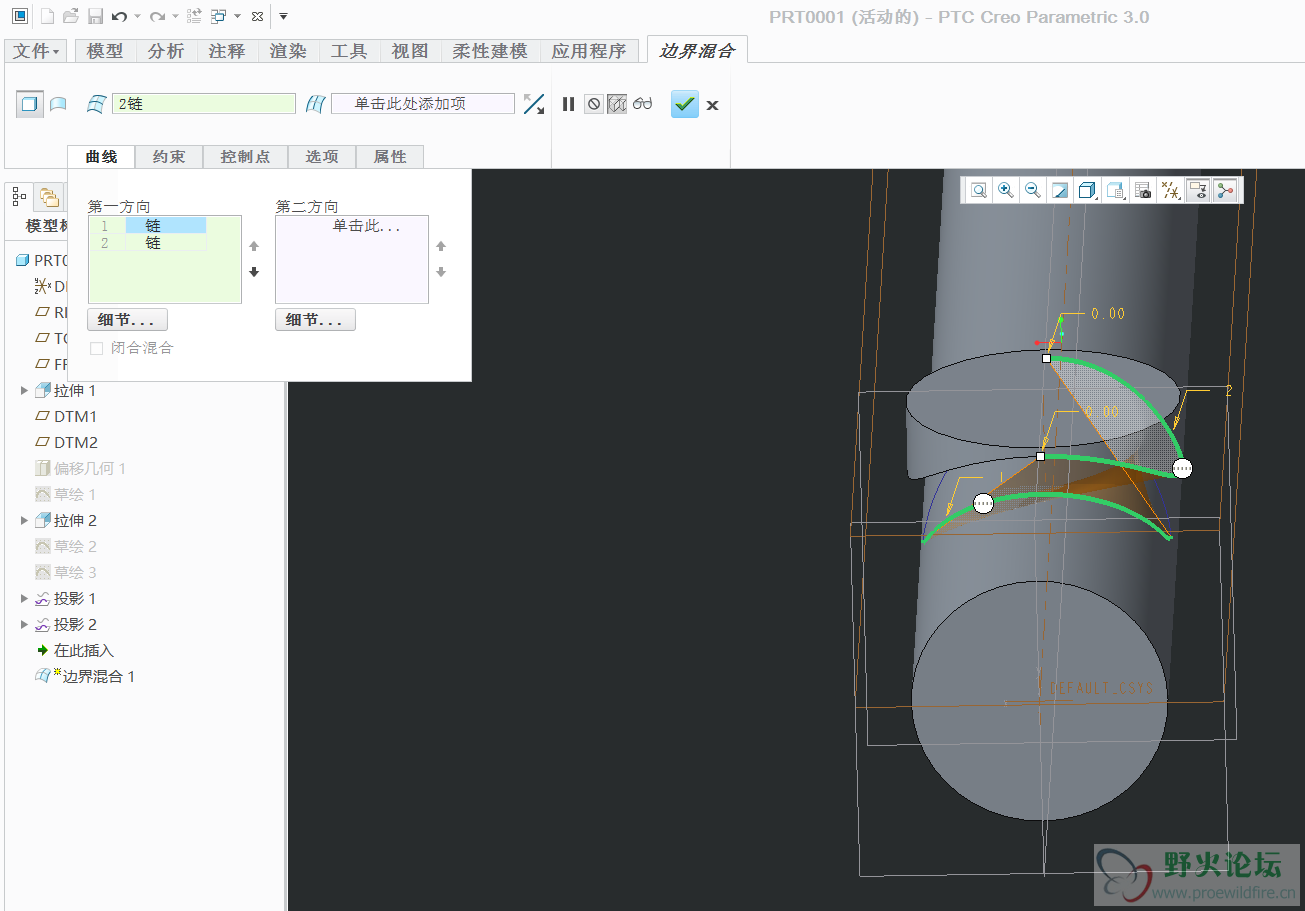Switch to the 柔性建模 ribbon tab

point(490,50)
